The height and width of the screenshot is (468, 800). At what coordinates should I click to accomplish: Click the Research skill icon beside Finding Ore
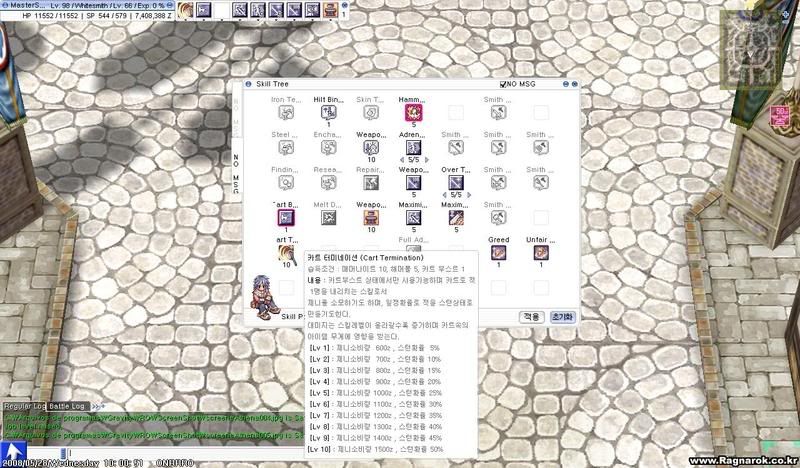329,183
